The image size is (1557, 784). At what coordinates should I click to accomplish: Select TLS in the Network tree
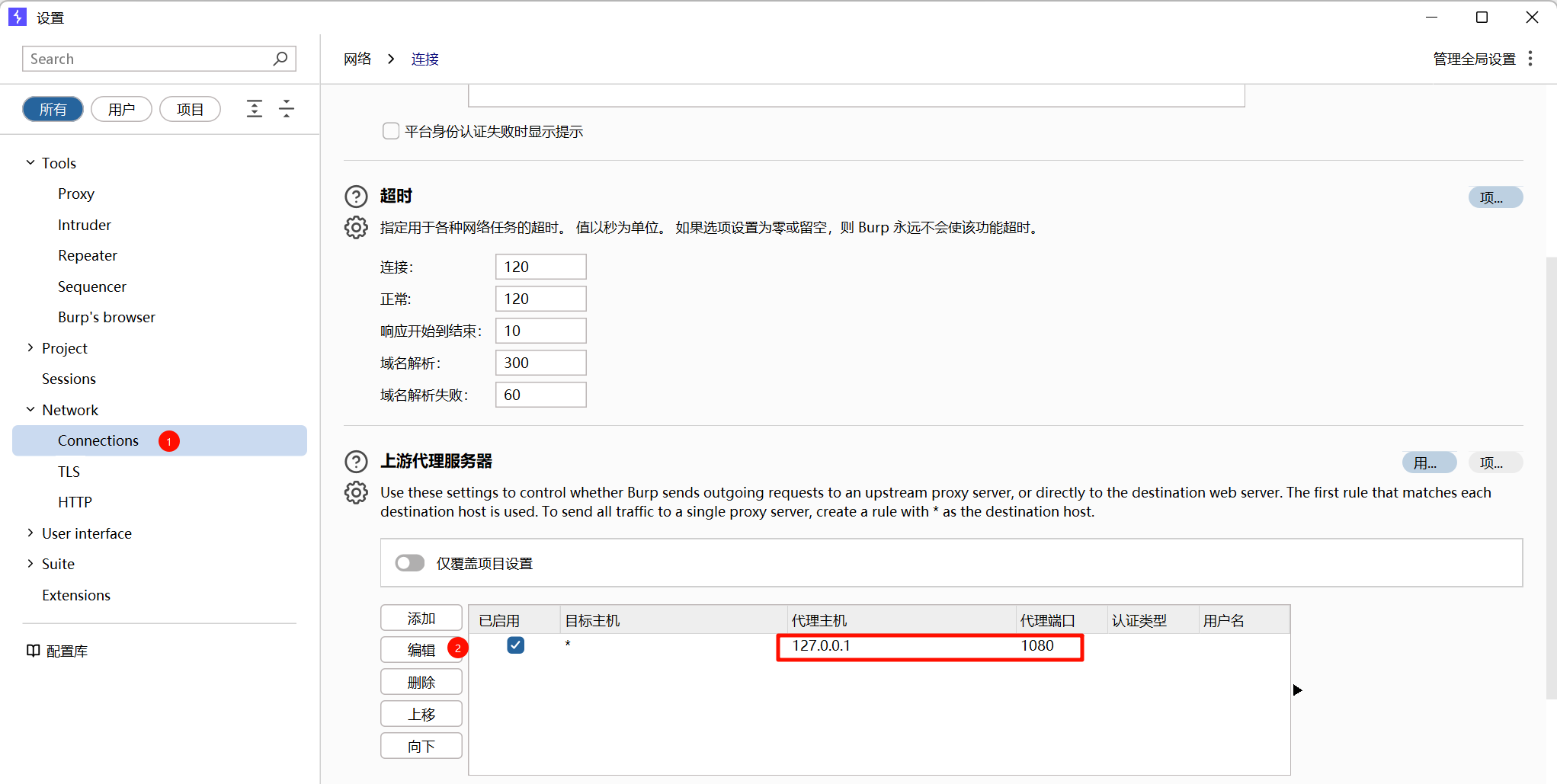(69, 472)
